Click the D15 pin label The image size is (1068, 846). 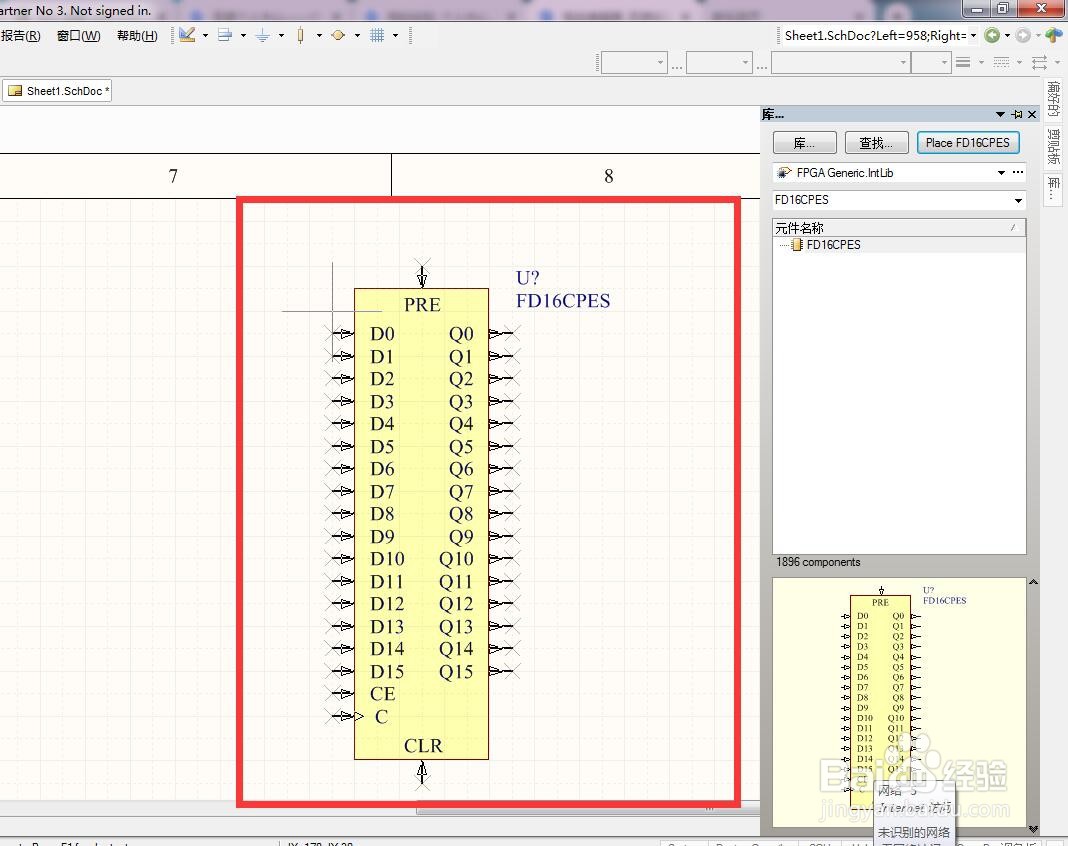point(387,672)
